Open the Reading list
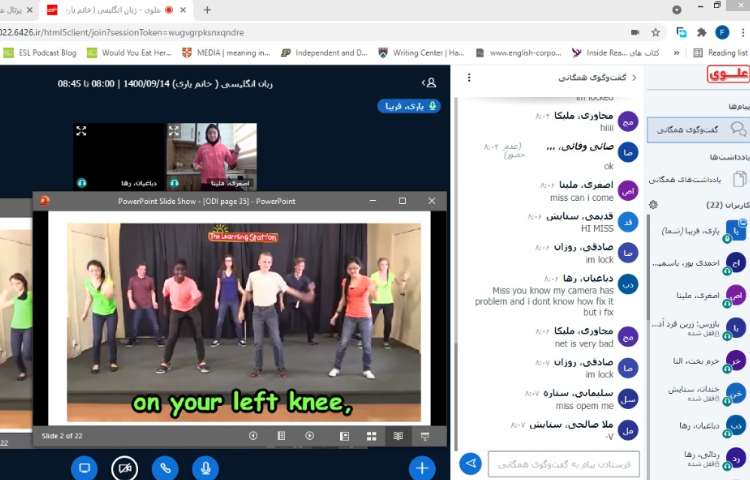The width and height of the screenshot is (750, 480). coord(720,53)
